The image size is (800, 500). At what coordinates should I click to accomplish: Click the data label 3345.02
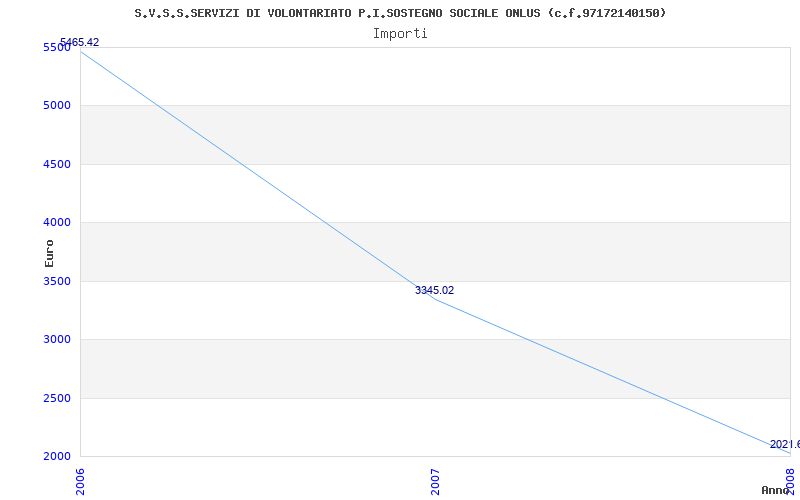point(434,290)
